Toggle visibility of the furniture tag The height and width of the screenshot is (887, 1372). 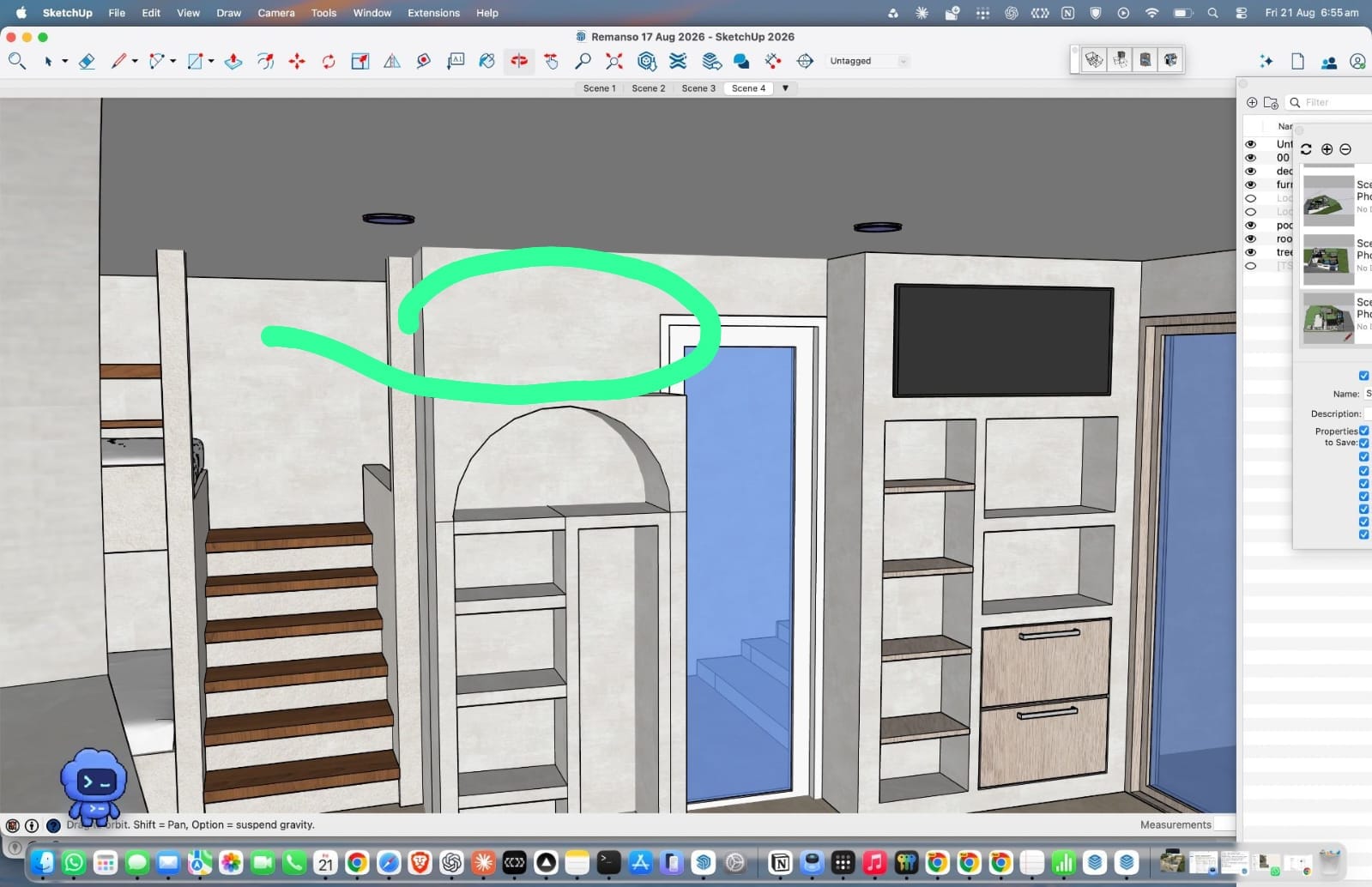pyautogui.click(x=1250, y=184)
